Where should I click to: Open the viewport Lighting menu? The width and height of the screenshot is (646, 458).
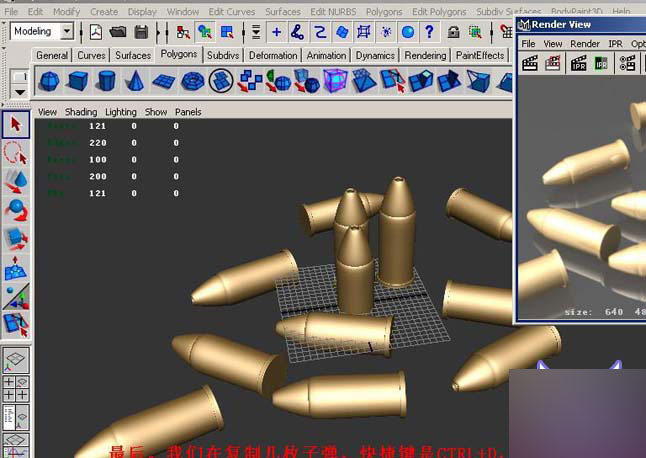(121, 112)
